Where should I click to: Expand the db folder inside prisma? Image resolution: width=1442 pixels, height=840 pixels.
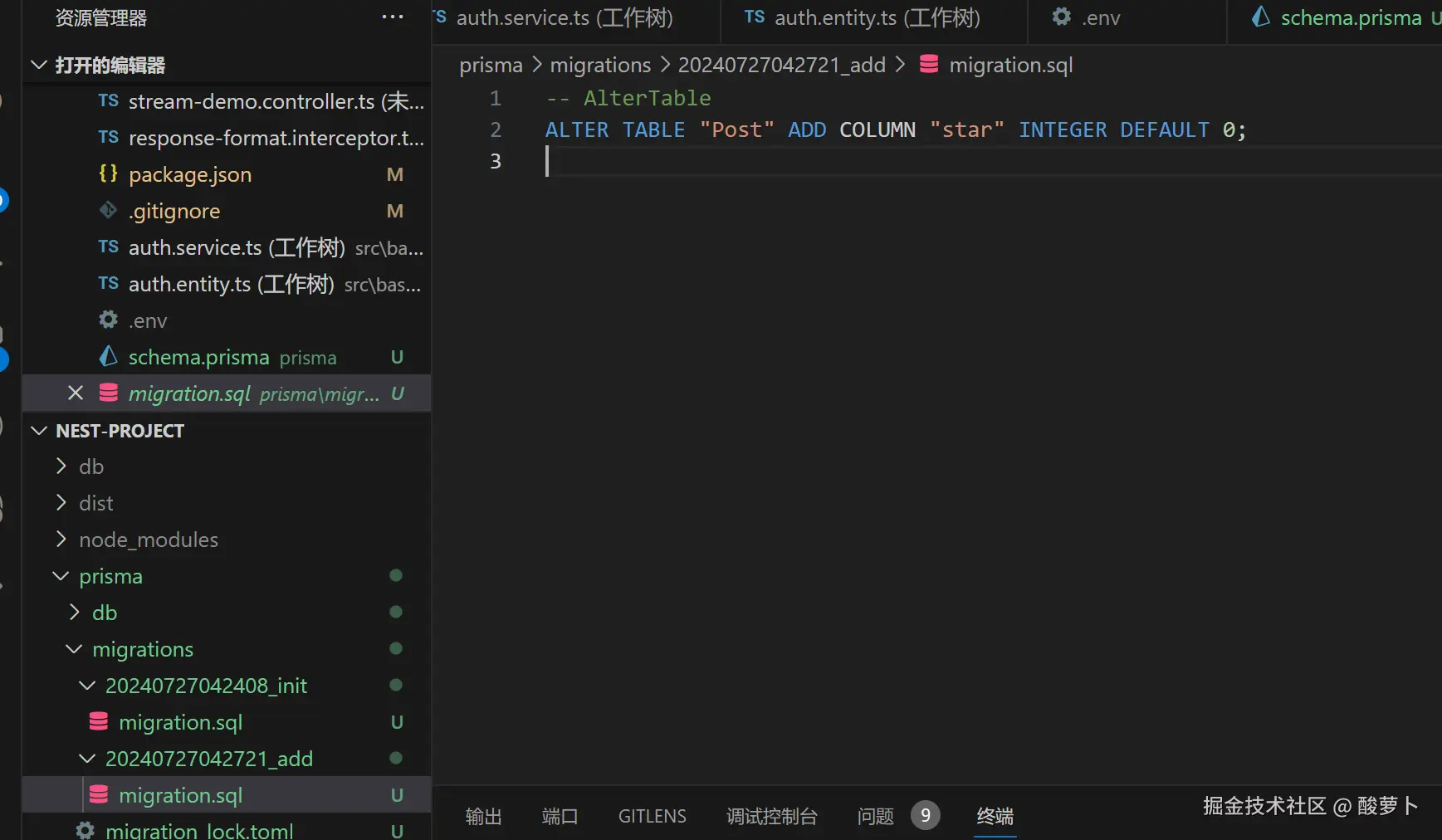point(74,613)
